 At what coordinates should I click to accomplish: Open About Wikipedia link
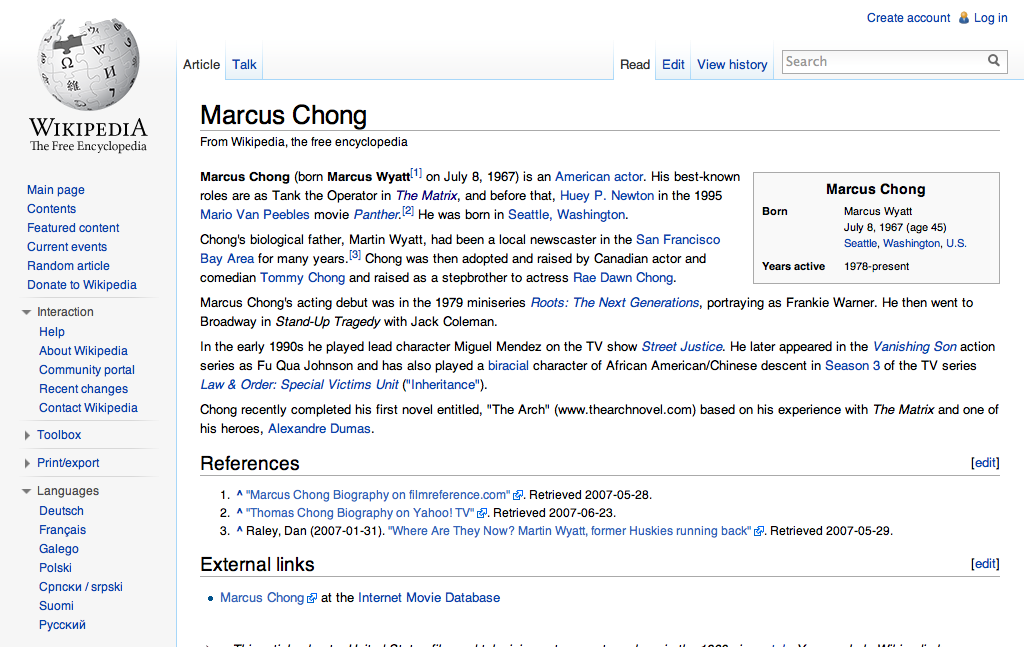(x=83, y=351)
